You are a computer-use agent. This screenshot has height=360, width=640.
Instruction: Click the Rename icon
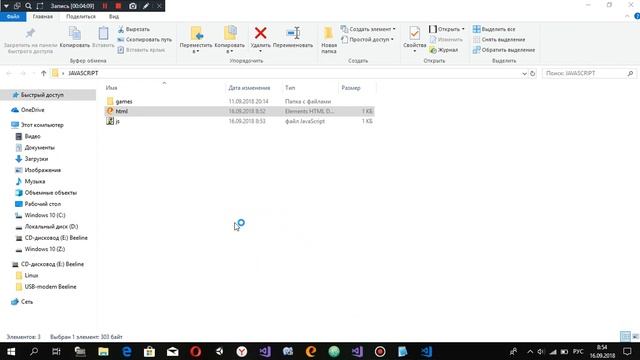coord(293,33)
